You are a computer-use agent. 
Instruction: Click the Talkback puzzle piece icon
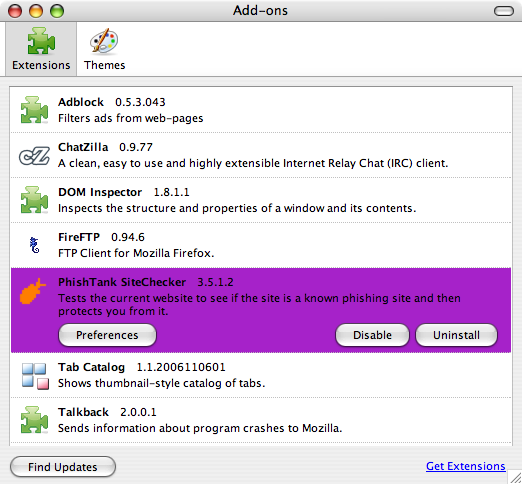(34, 420)
